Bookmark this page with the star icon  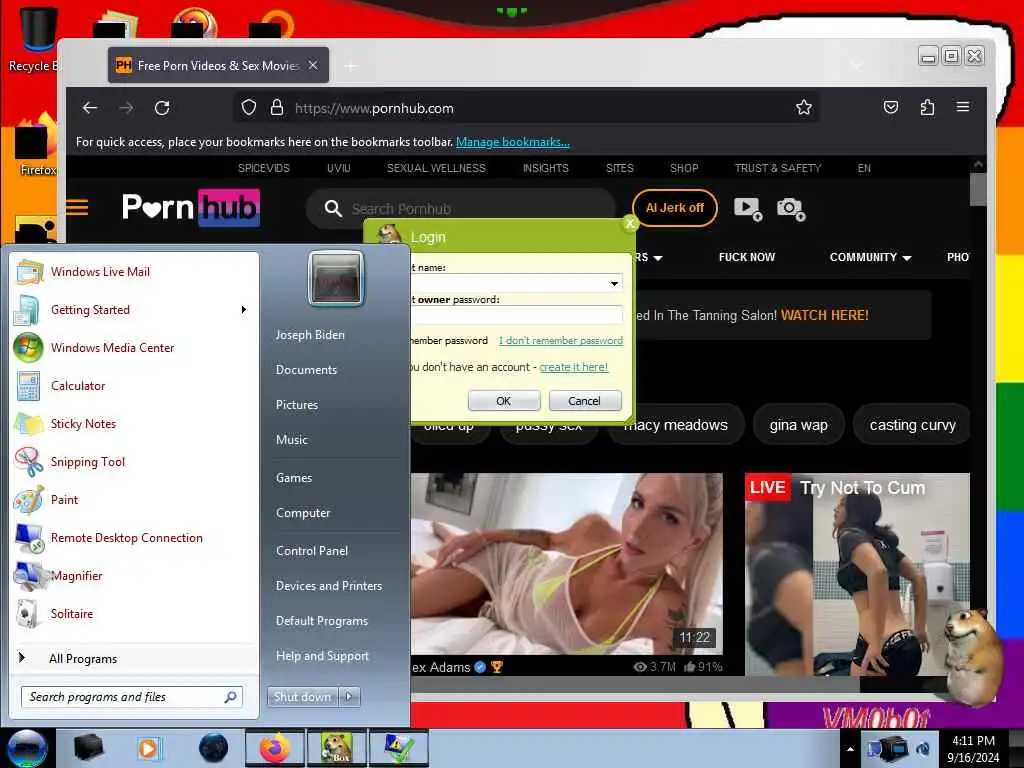pos(804,108)
